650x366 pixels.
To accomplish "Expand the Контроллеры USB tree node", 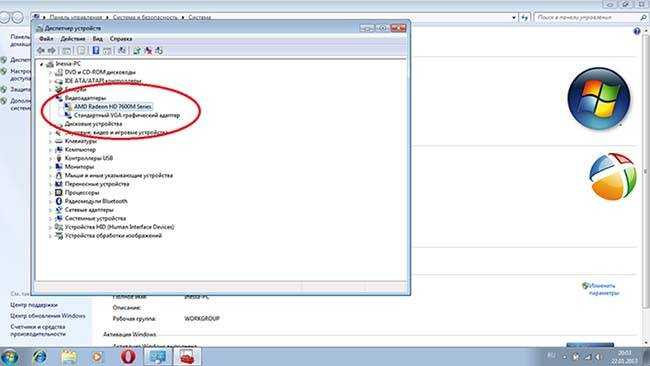I will 50,158.
